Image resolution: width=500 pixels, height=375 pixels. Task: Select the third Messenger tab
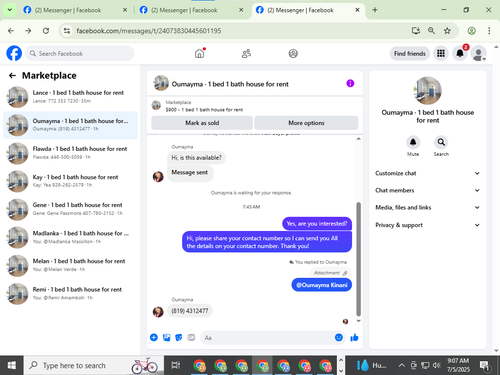tap(307, 10)
